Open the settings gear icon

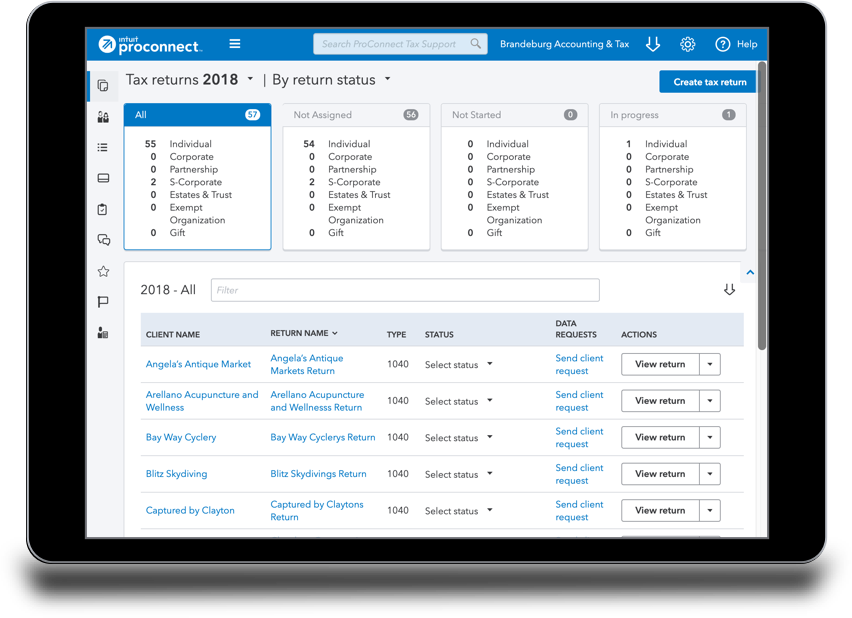click(x=687, y=44)
